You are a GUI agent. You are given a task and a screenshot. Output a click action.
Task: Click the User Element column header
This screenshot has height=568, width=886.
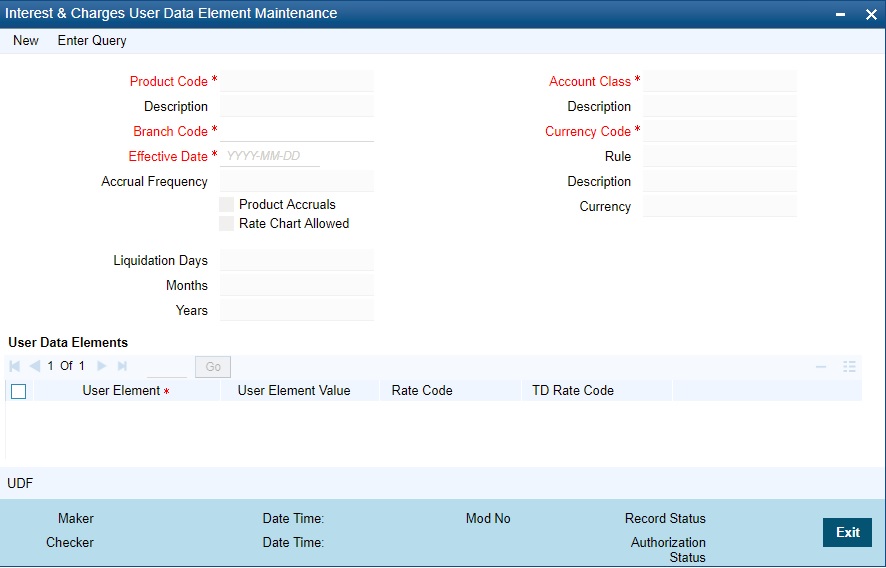[x=125, y=391]
